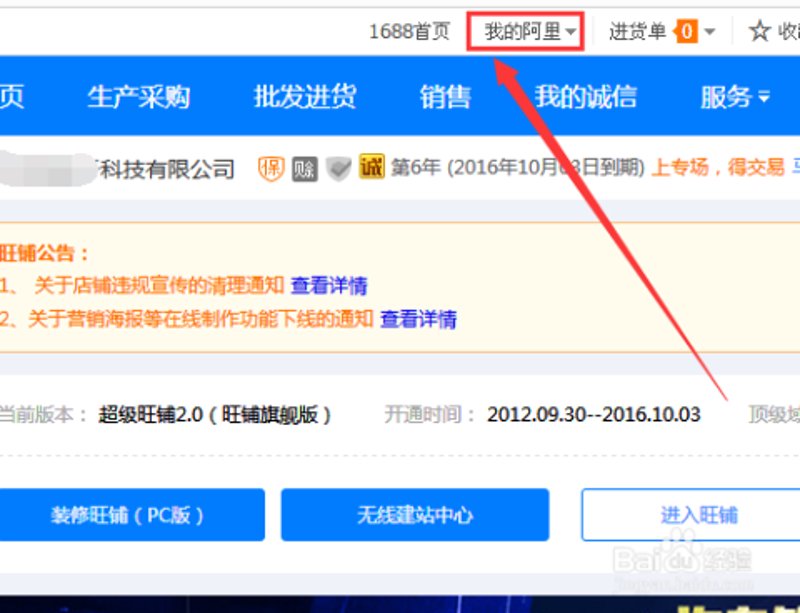Open the 无线建站中心 button
The image size is (800, 613).
click(415, 514)
